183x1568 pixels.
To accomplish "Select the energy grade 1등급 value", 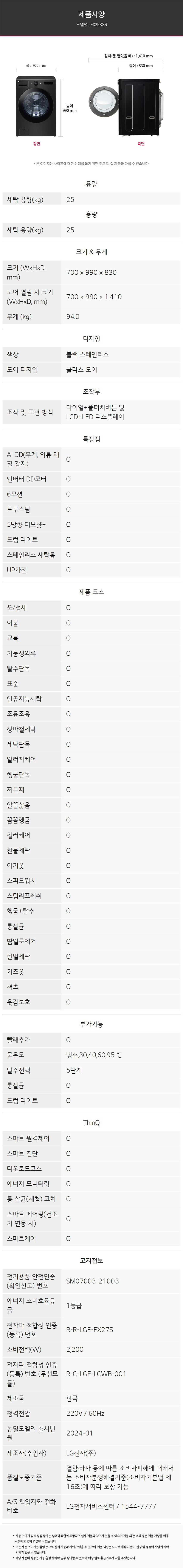I will (74, 1306).
